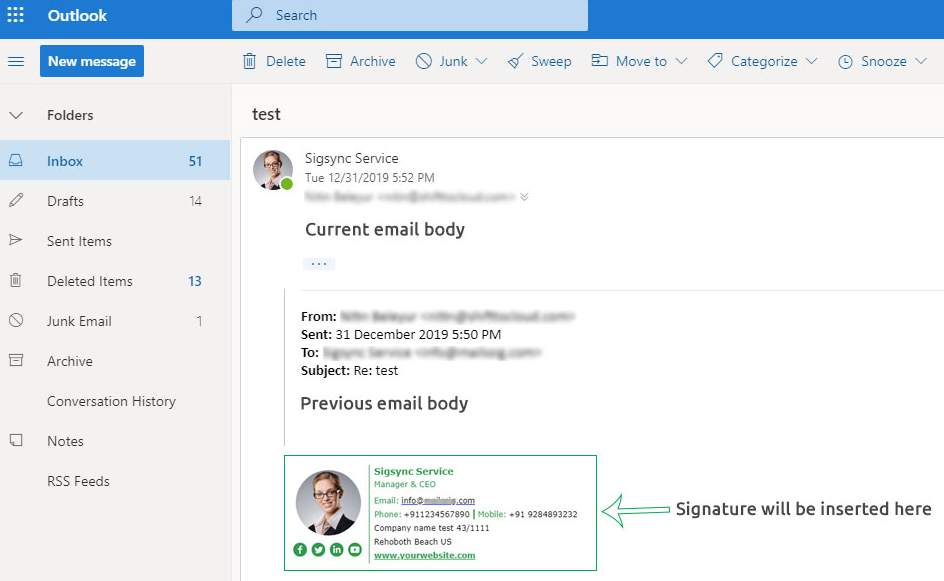Collapse the navigation pane hamburger icon
Image resolution: width=944 pixels, height=581 pixels.
click(x=16, y=61)
